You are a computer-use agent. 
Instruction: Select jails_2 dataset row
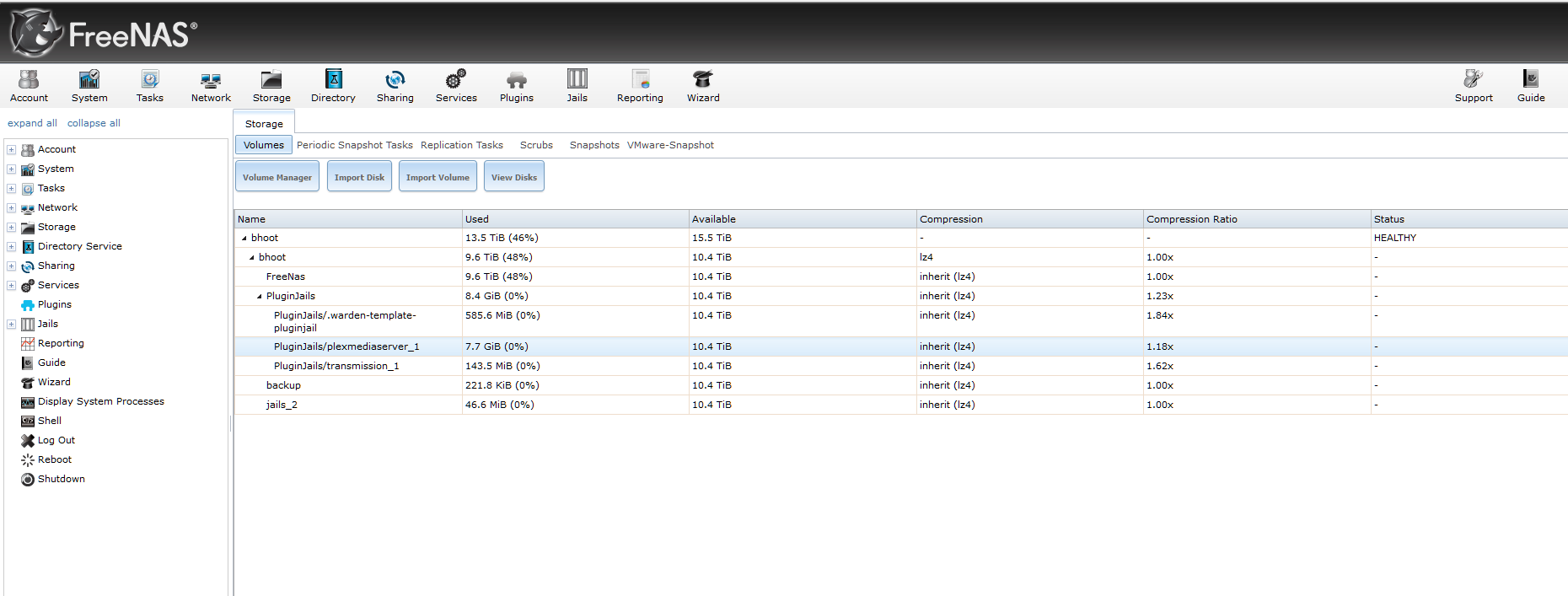point(901,405)
